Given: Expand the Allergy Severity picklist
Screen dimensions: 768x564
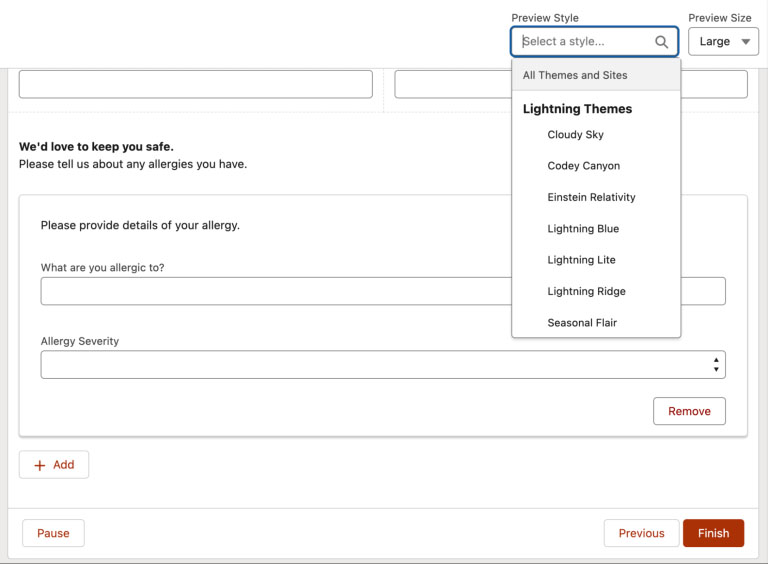Looking at the screenshot, I should click(x=382, y=365).
